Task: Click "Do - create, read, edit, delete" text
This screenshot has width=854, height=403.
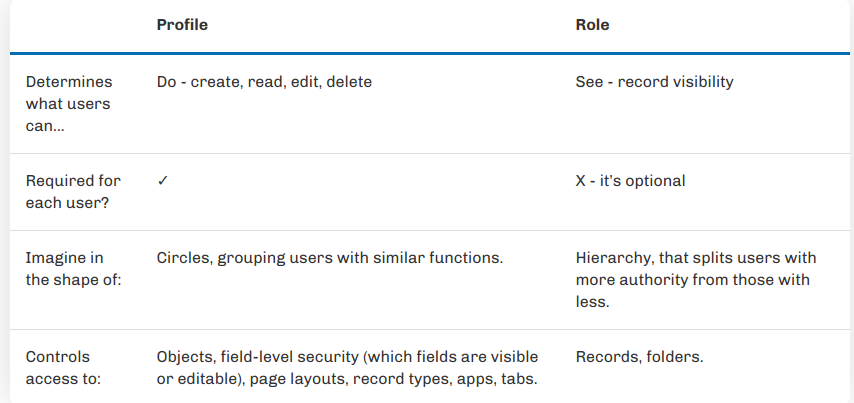Action: coord(264,82)
